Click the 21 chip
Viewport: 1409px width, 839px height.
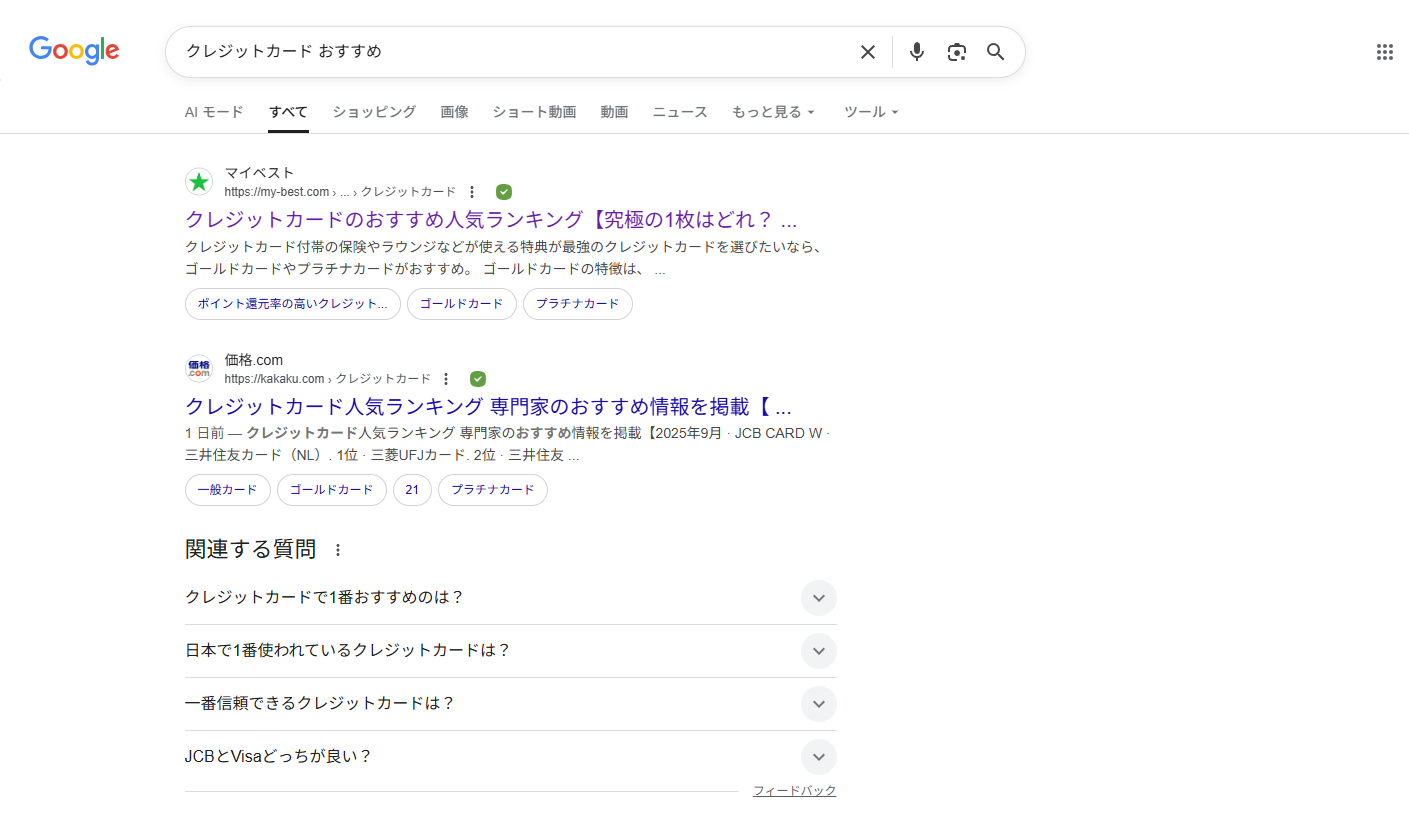click(x=412, y=490)
